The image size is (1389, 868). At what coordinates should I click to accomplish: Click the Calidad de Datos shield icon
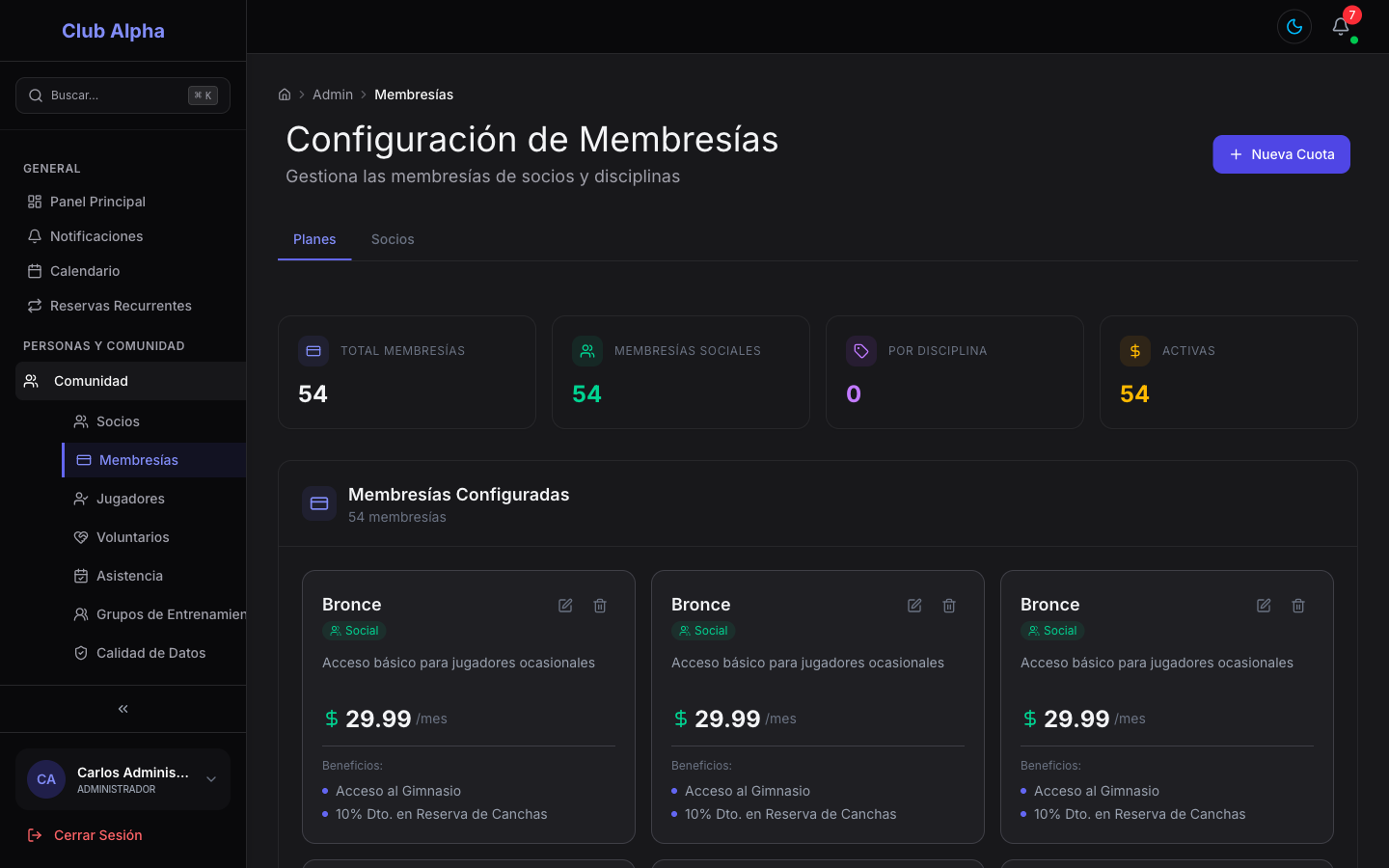pyautogui.click(x=81, y=653)
